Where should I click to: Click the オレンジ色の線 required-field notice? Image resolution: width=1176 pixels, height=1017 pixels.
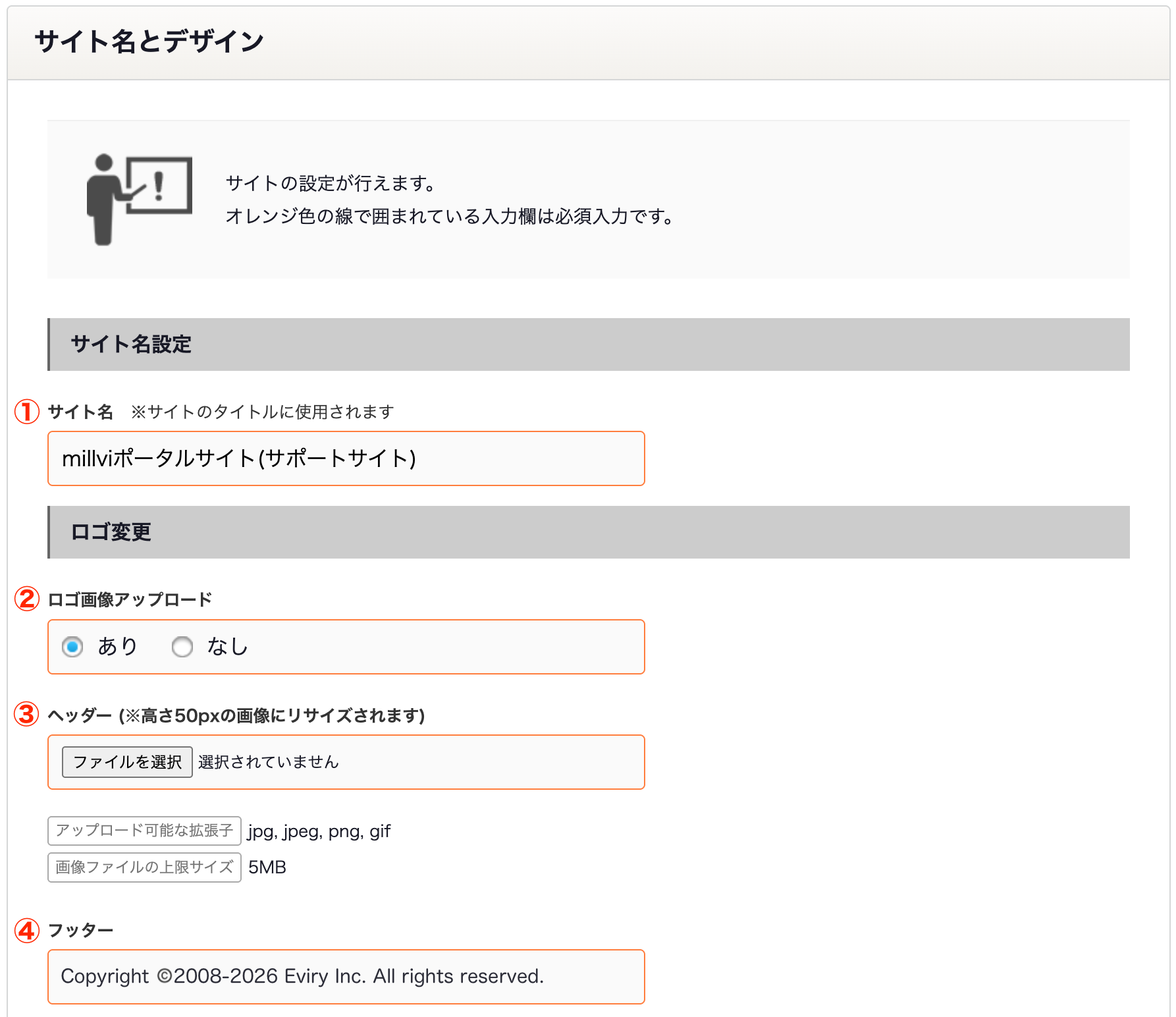(x=450, y=216)
